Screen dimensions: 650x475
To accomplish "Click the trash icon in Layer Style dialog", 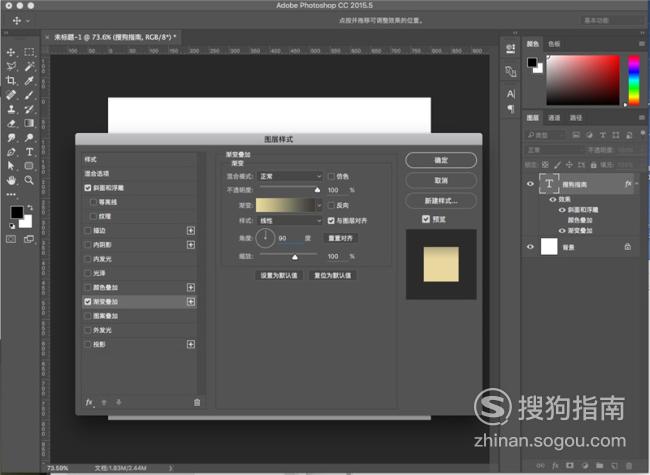I will 197,402.
